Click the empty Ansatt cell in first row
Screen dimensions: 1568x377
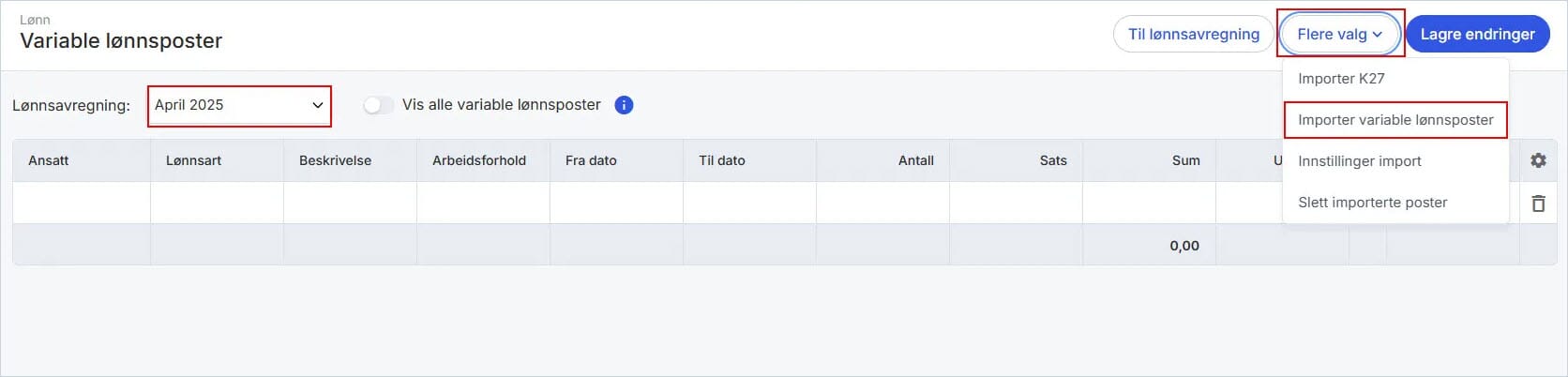82,203
